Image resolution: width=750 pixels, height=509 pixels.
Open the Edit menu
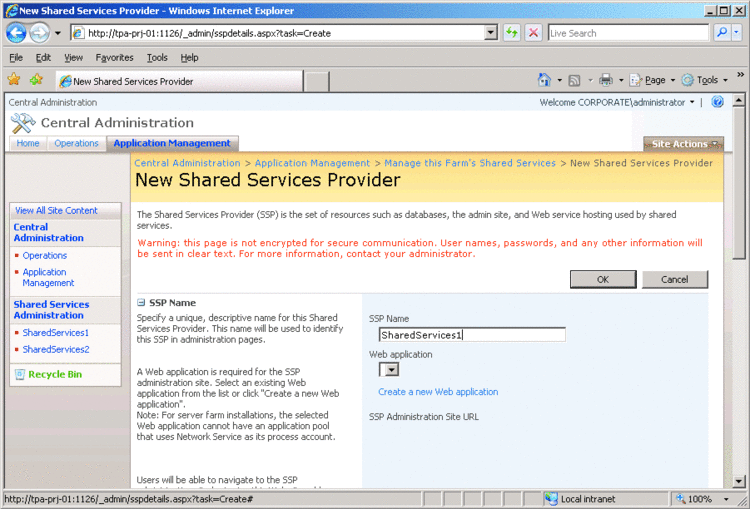point(43,58)
